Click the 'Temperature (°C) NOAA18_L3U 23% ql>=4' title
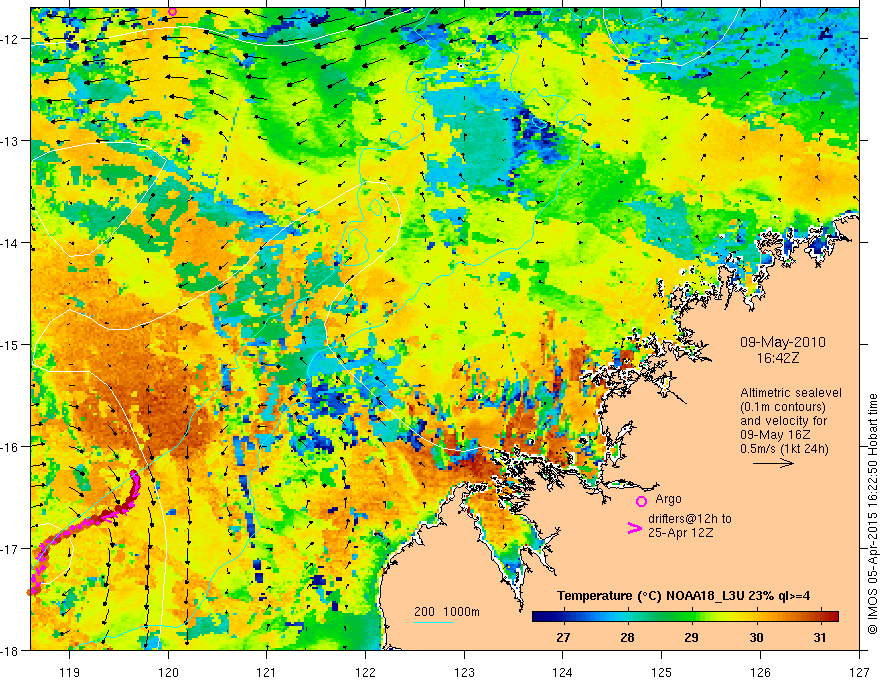The image size is (880, 680). coord(683,596)
